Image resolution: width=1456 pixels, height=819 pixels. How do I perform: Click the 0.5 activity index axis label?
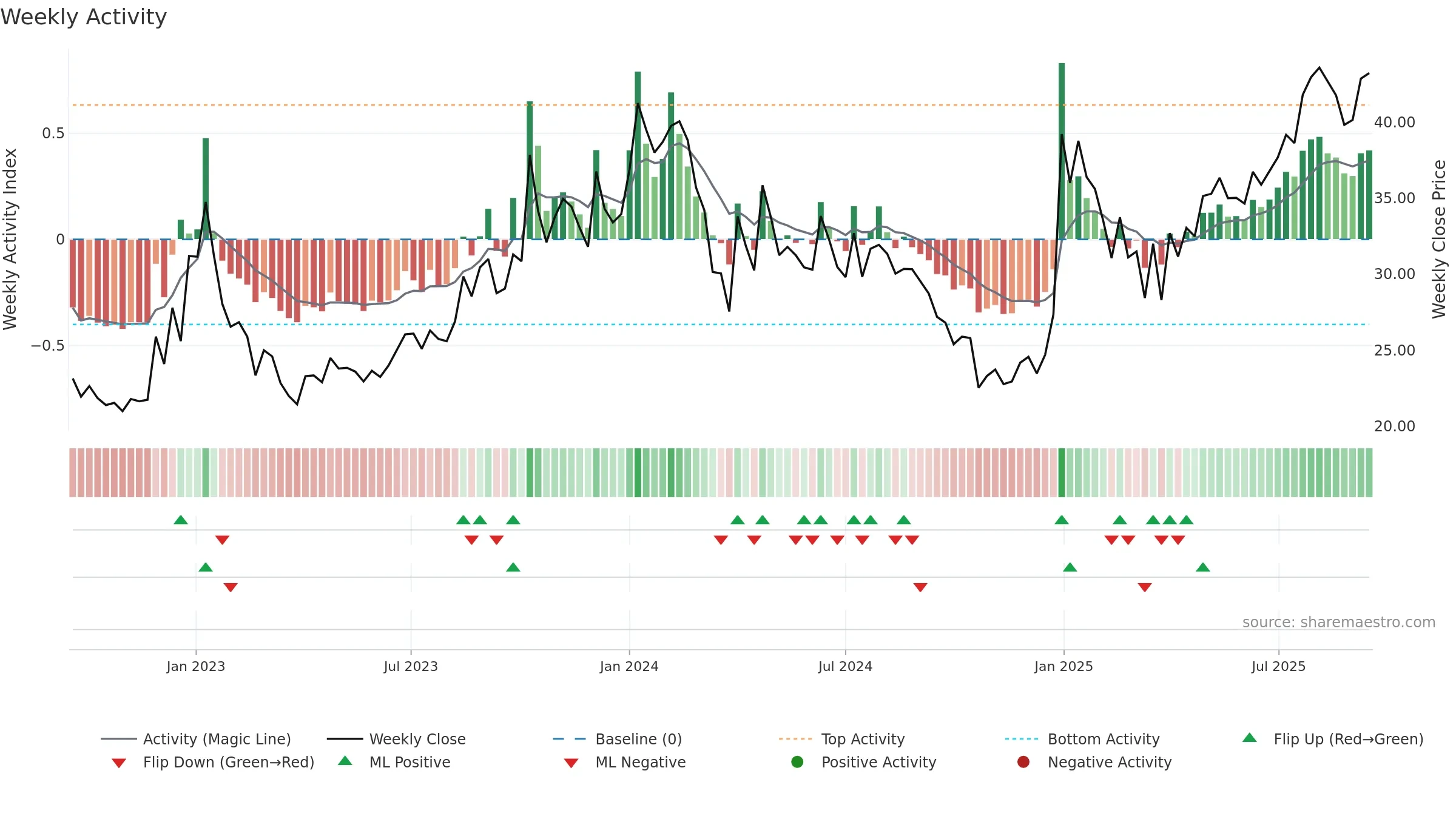pyautogui.click(x=53, y=133)
